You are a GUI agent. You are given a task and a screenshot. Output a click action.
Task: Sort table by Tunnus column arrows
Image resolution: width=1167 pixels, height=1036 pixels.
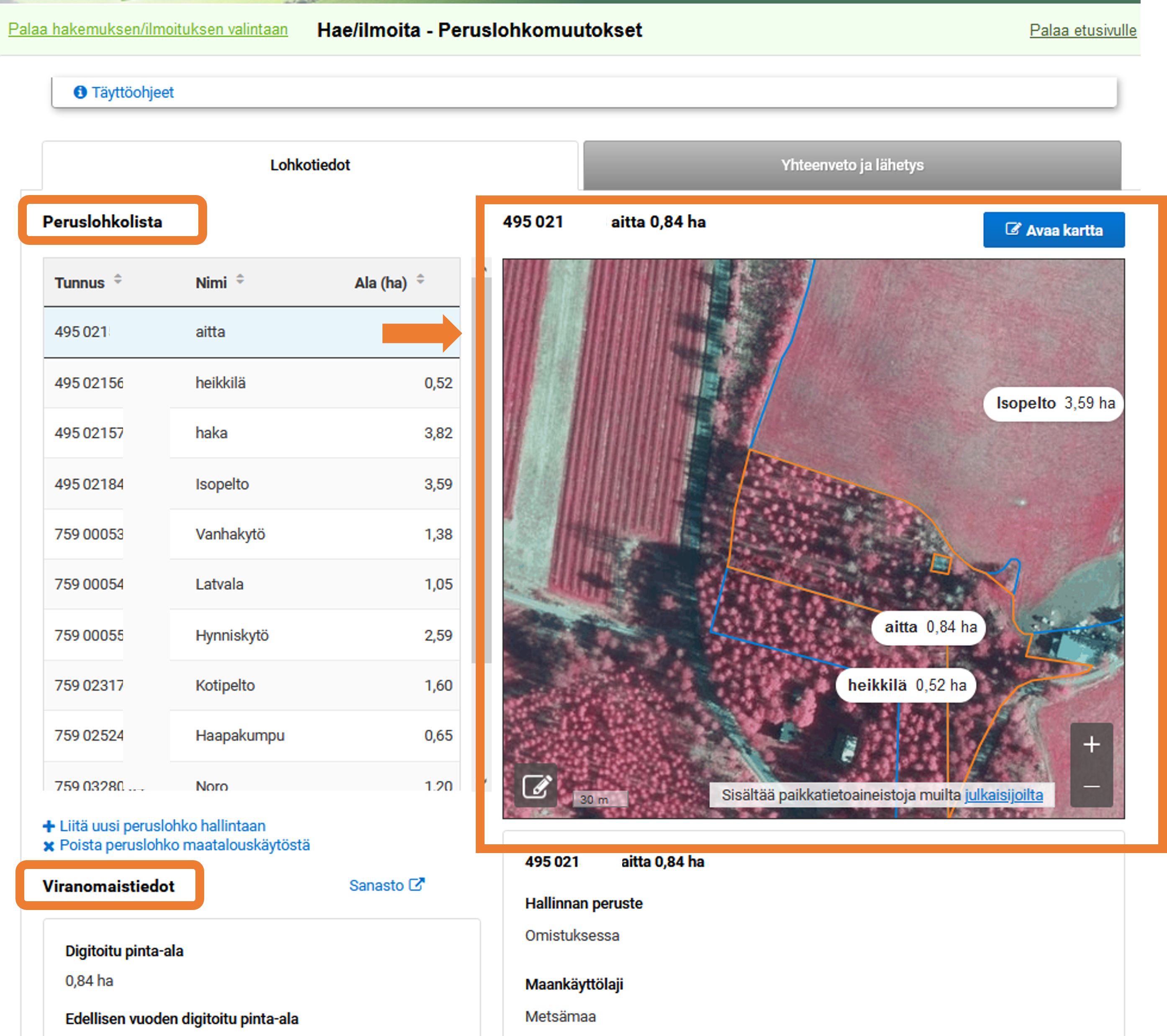[118, 279]
